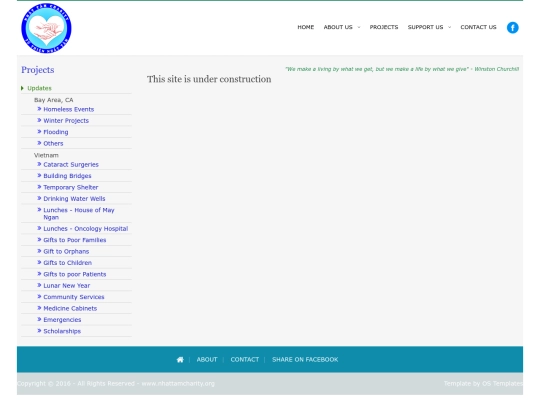Click the chevron icon beside Lunar New Year
This screenshot has width=540, height=405.
(x=39, y=285)
